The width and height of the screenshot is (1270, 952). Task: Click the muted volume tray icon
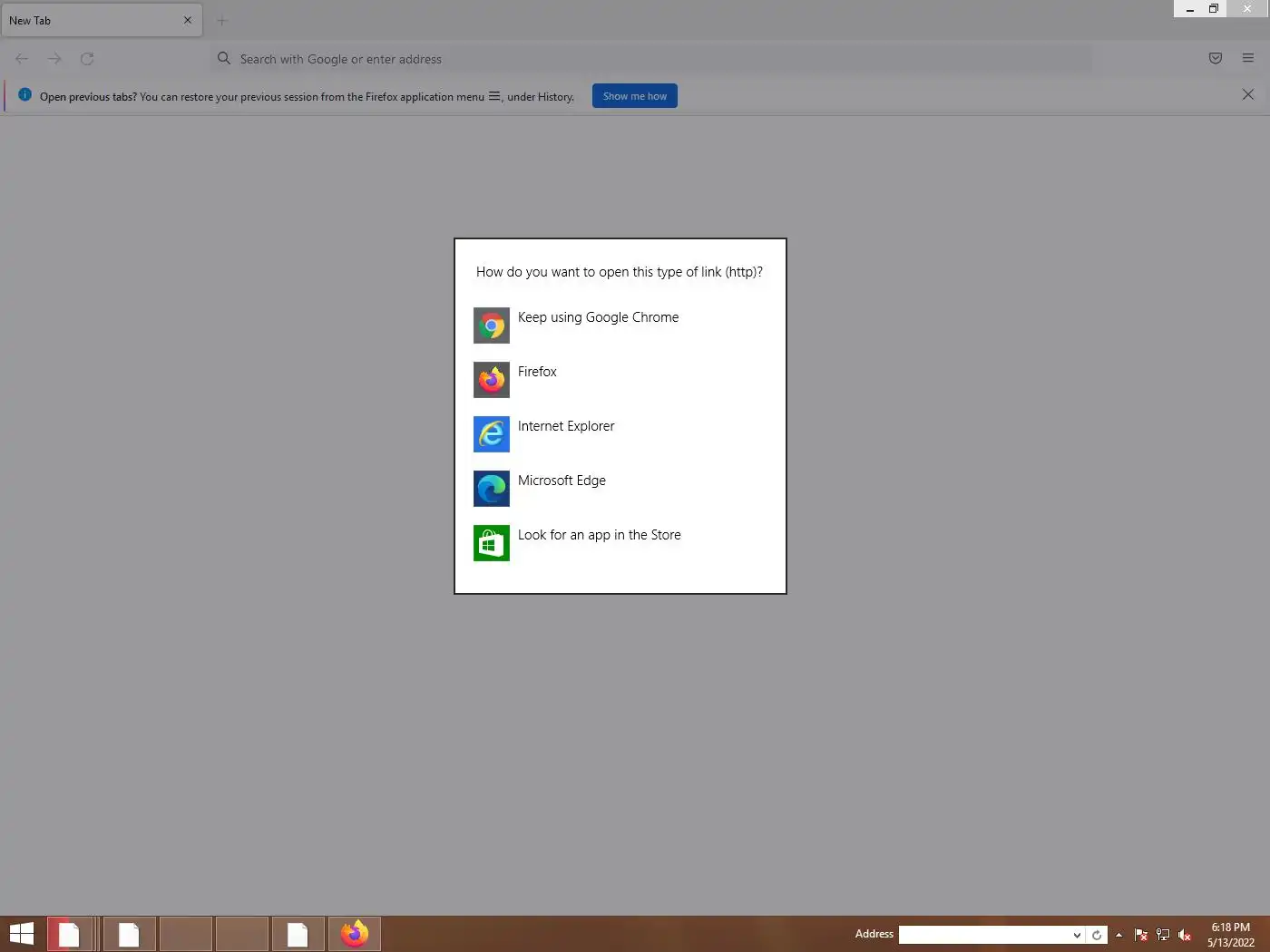1185,935
